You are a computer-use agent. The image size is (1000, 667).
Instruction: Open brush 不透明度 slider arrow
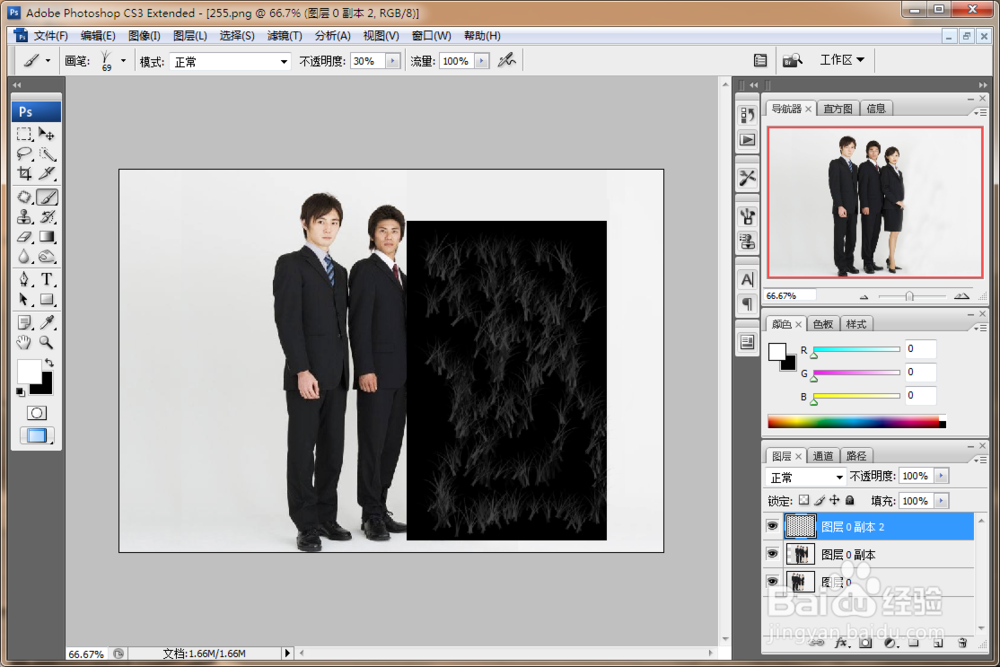[393, 61]
